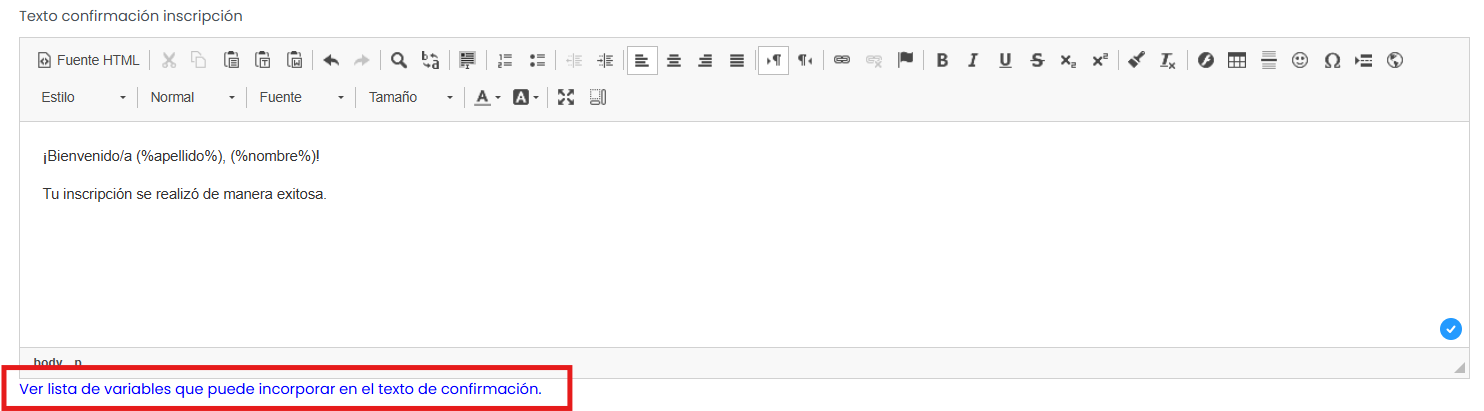Select the Fuente font family dropdown
The image size is (1484, 411).
click(302, 97)
